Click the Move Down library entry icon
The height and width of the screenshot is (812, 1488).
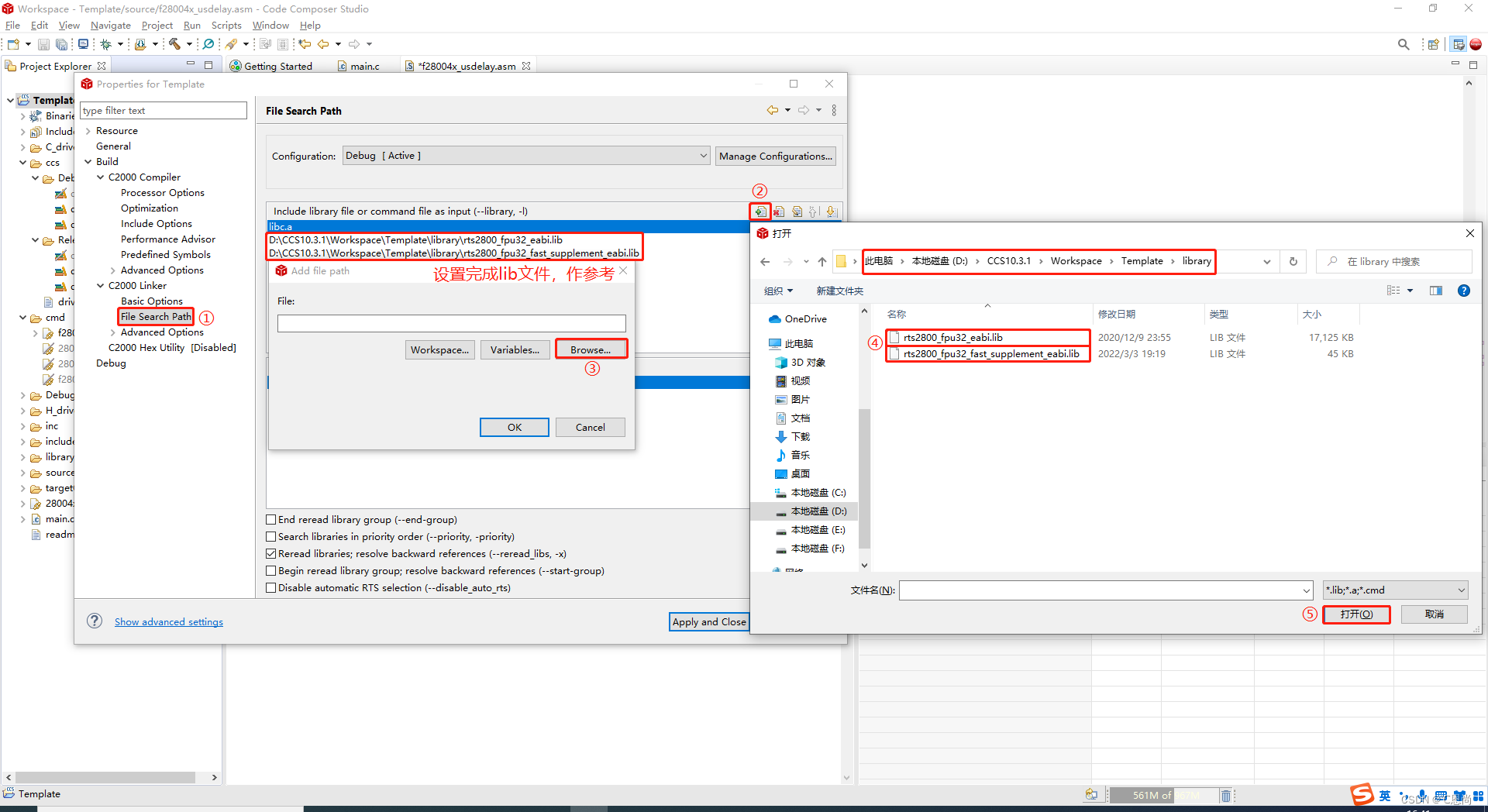(831, 212)
